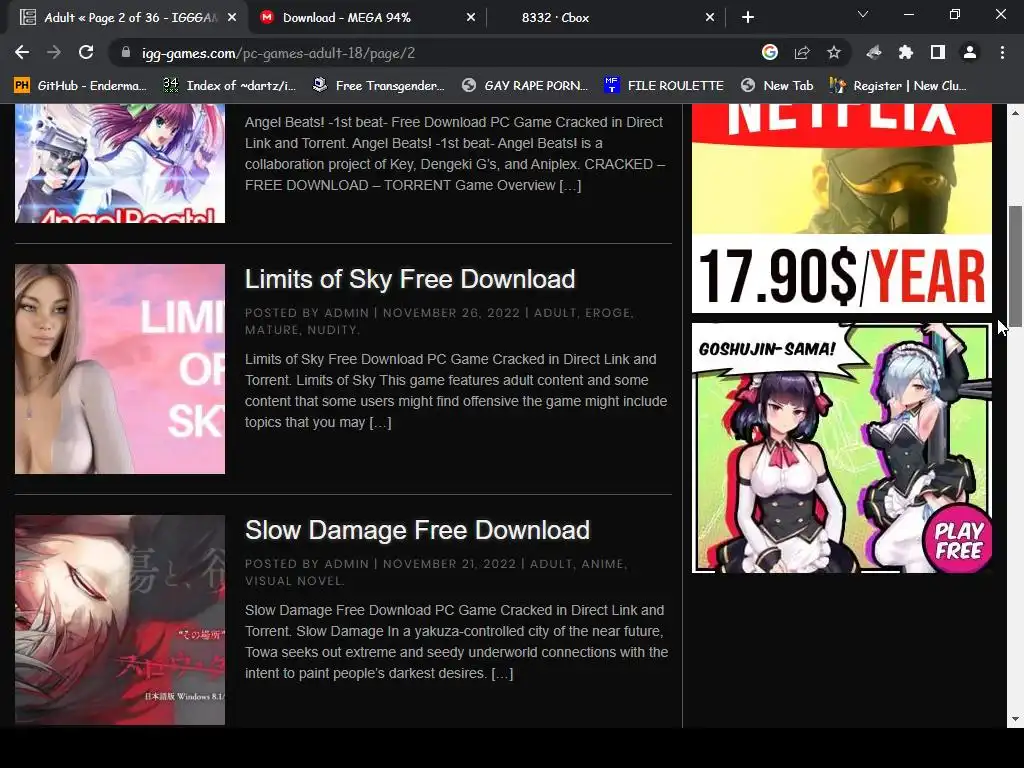Viewport: 1024px width, 768px height.
Task: Open ADULT category under Slow Damage
Action: (551, 564)
